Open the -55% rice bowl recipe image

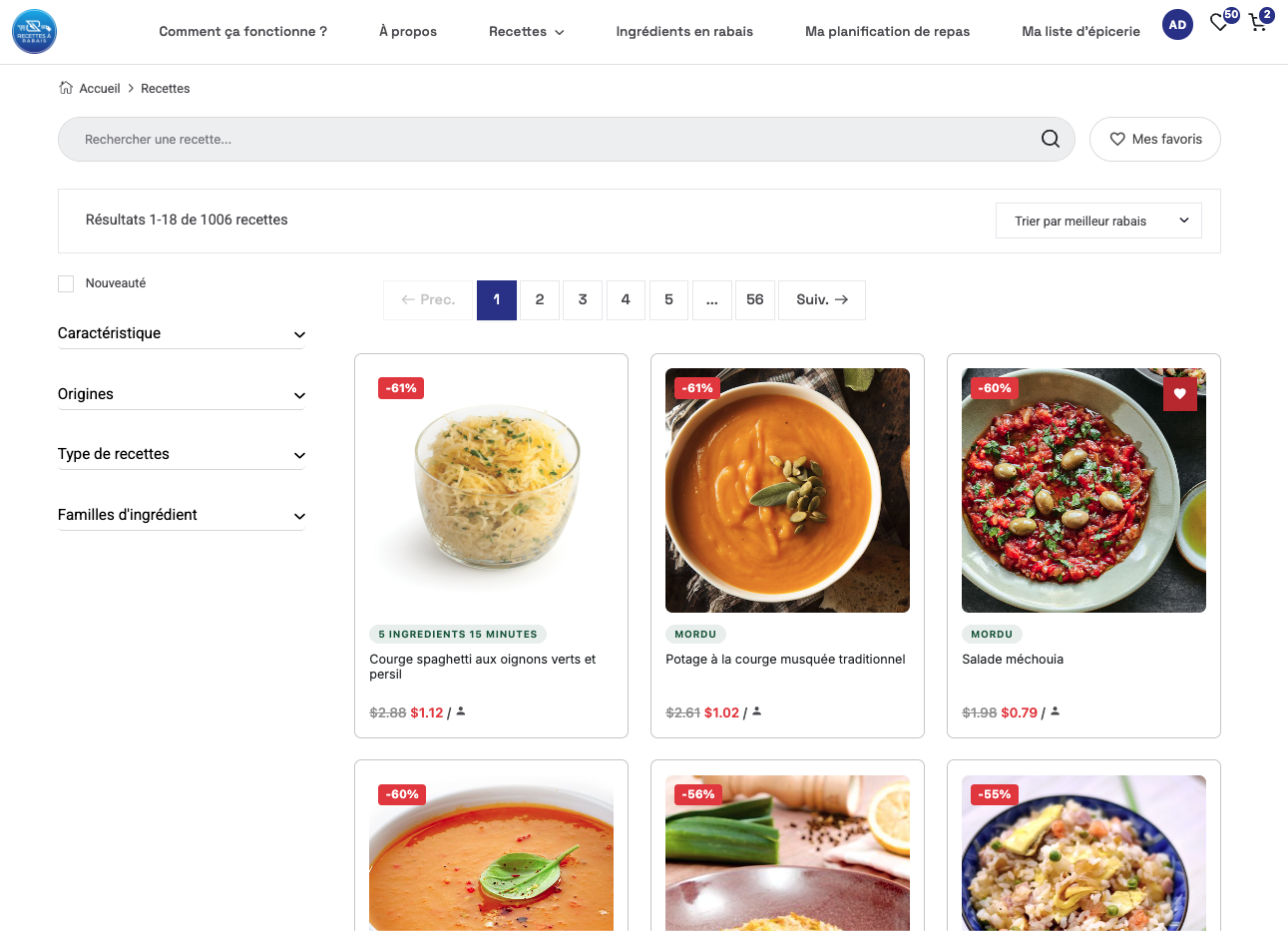pyautogui.click(x=1083, y=853)
